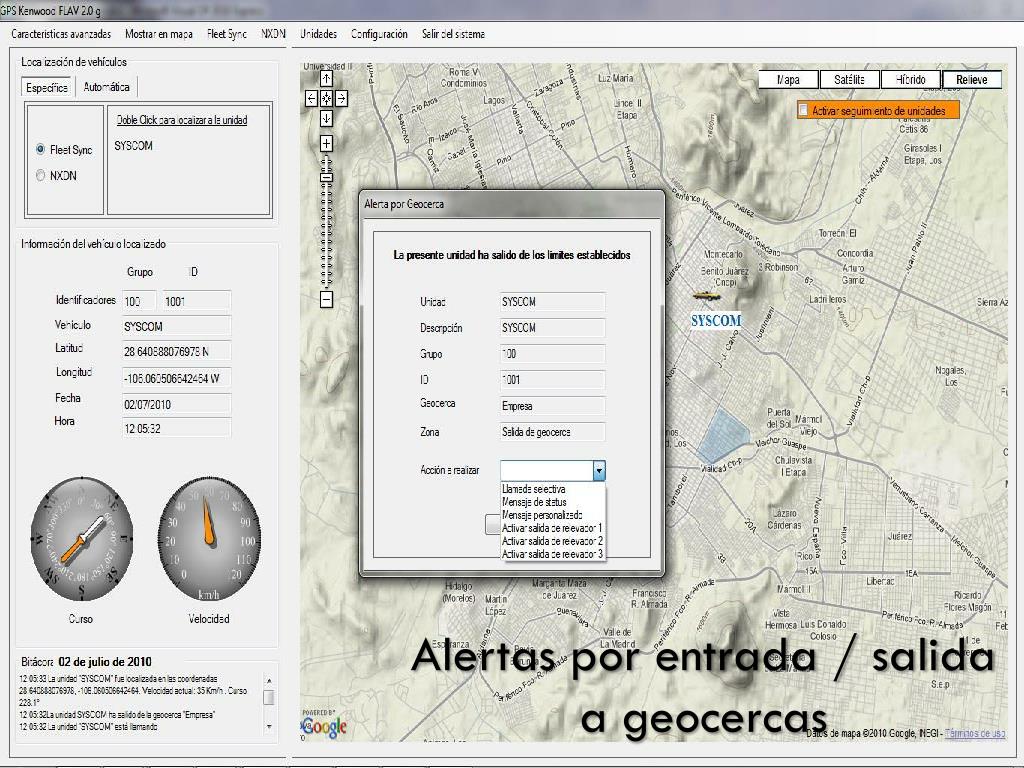Image resolution: width=1024 pixels, height=768 pixels.
Task: Choose Llamada selectiva from the action list
Action: click(x=534, y=489)
